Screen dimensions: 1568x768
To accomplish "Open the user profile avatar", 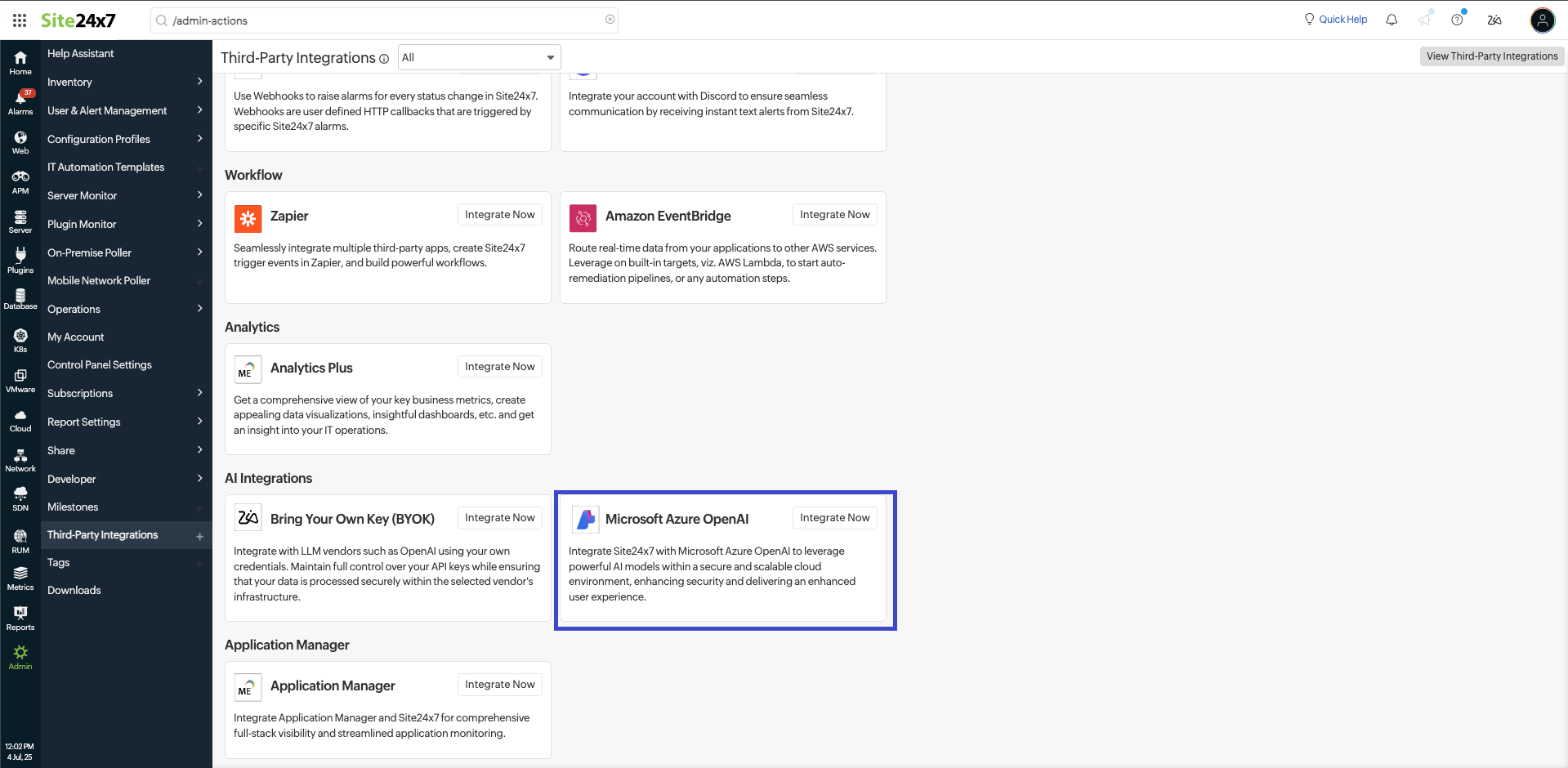I will click(x=1543, y=20).
